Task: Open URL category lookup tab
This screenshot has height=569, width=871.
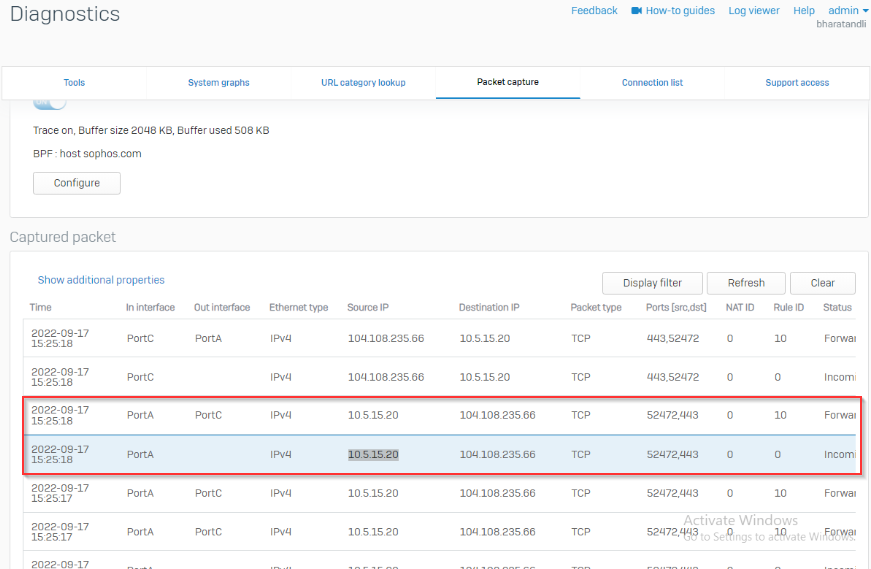Action: click(363, 83)
